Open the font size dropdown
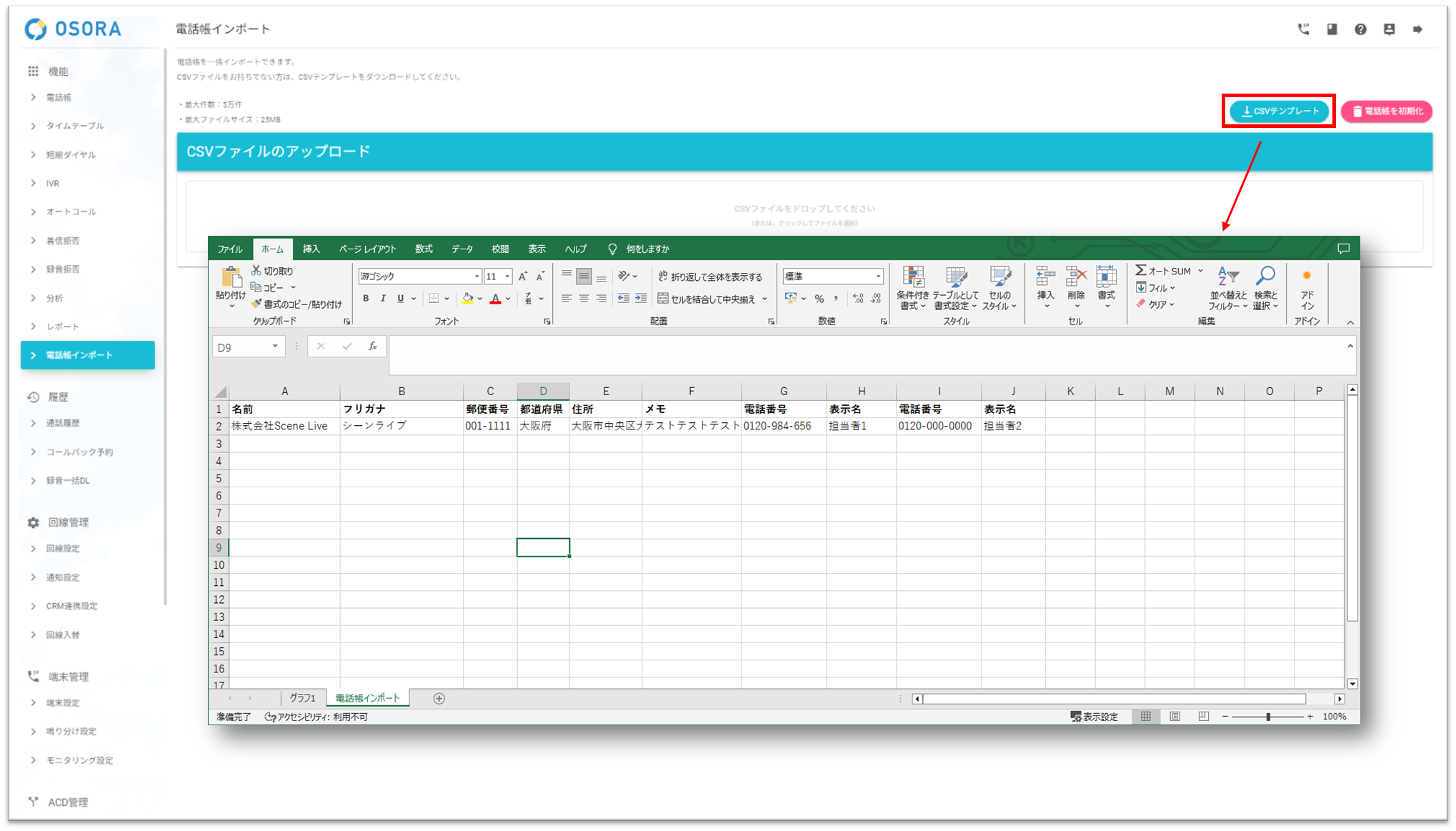 (507, 277)
